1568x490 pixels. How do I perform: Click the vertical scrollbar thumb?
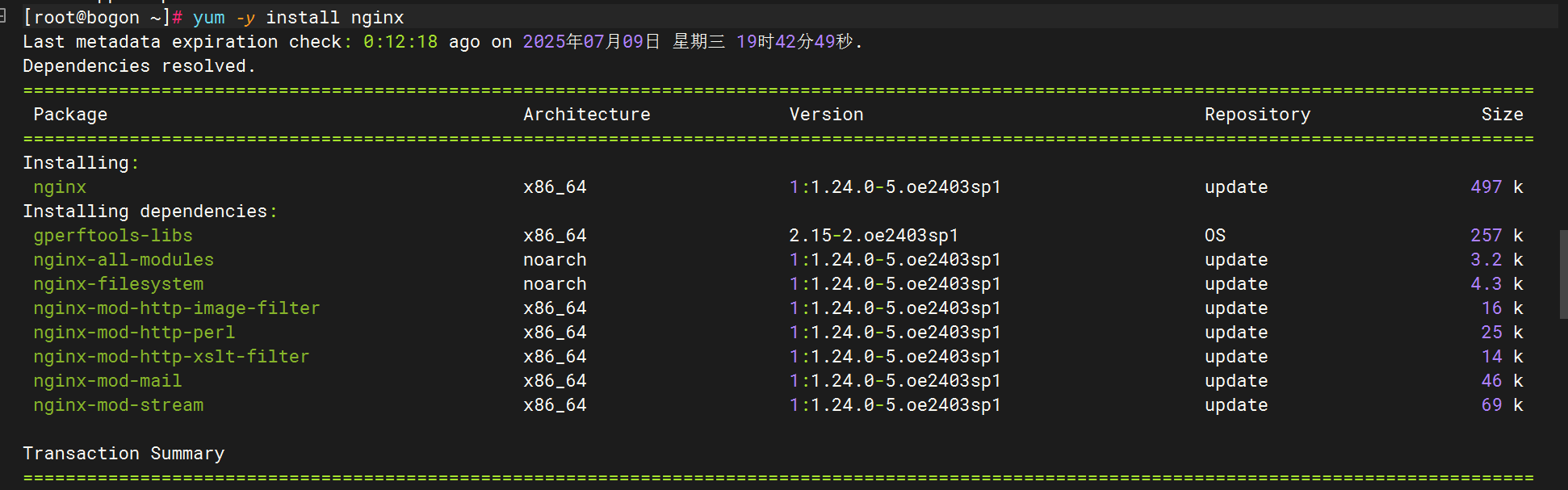[x=1563, y=274]
